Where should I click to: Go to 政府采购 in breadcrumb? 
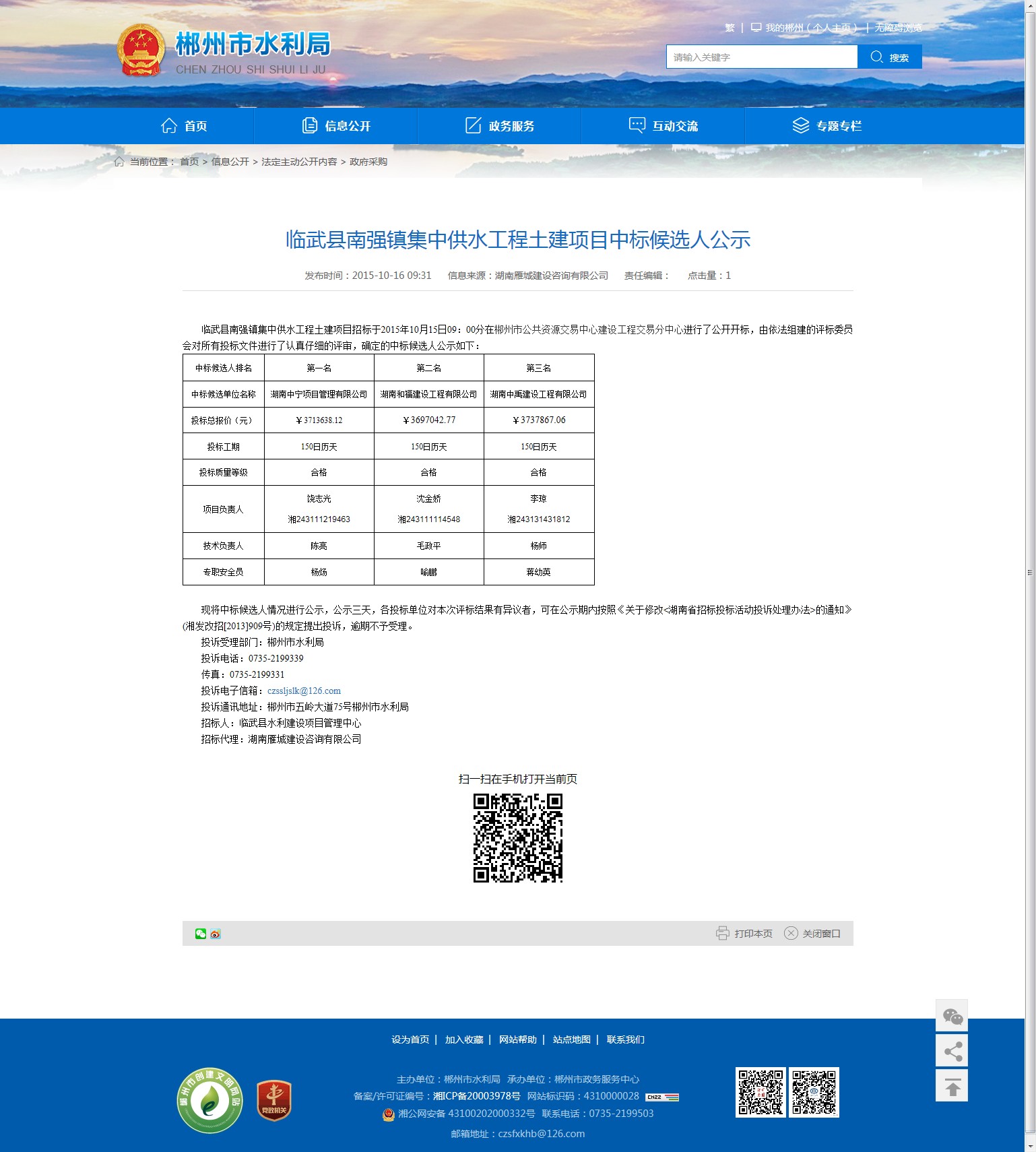368,162
